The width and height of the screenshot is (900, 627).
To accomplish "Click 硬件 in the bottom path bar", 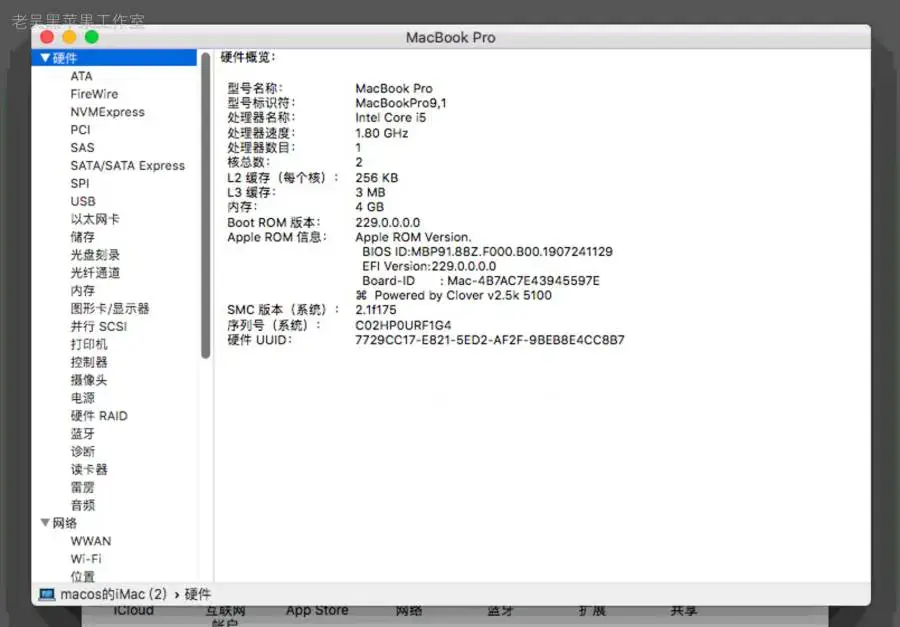I will (x=197, y=594).
